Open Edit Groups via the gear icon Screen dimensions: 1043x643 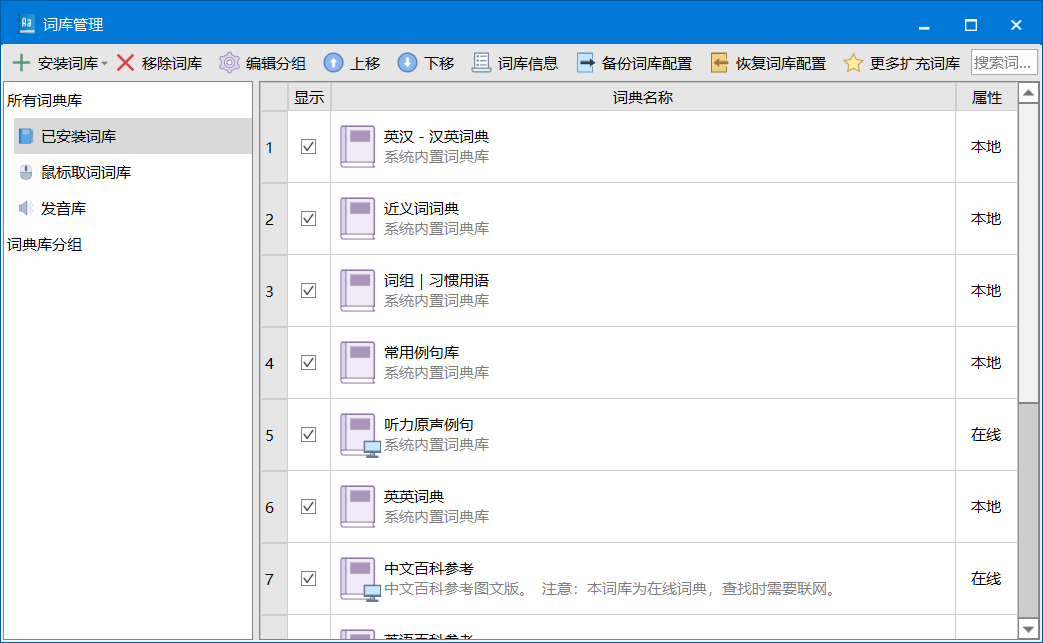click(x=230, y=63)
